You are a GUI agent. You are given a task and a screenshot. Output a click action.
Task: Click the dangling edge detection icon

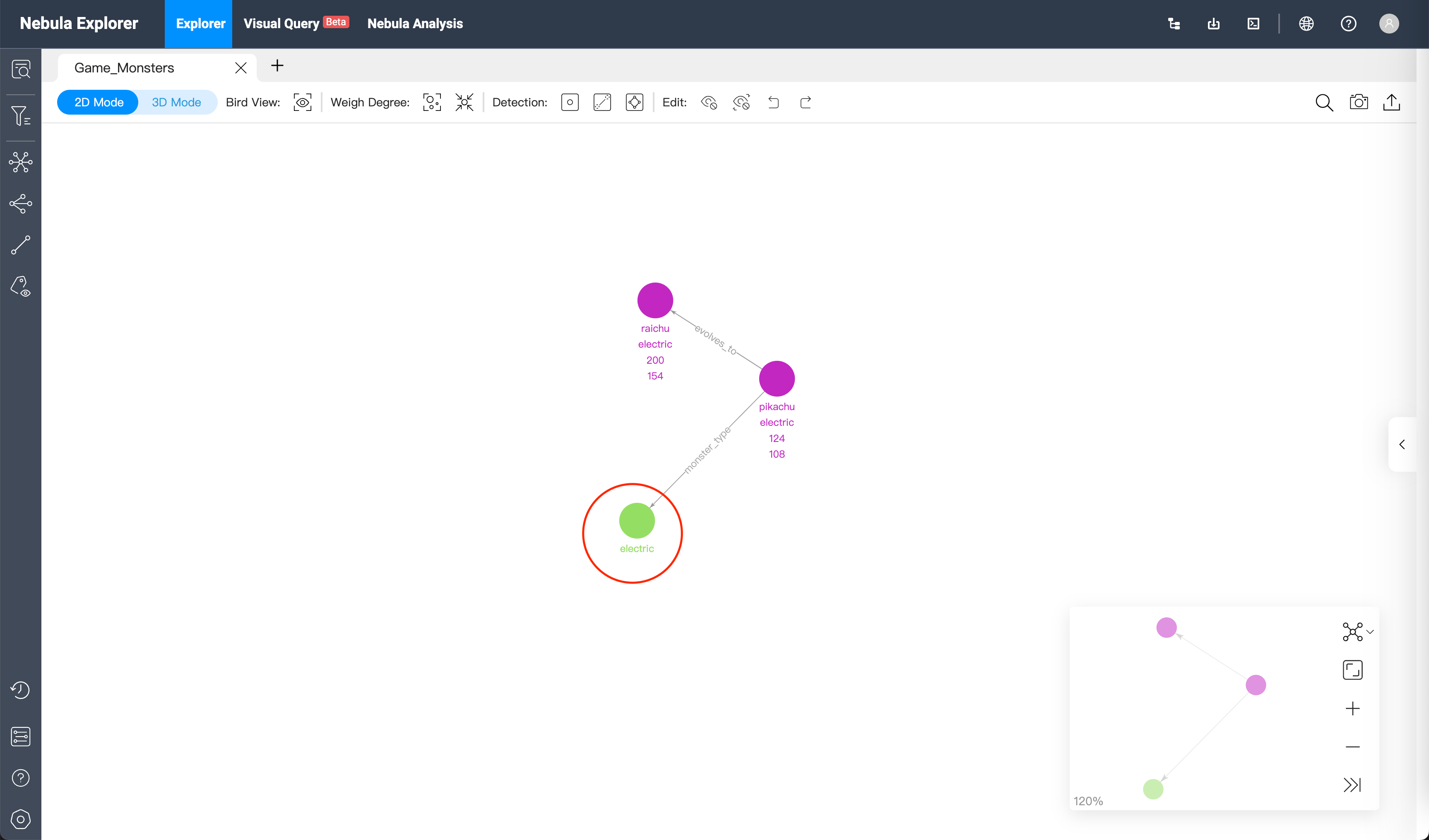(x=602, y=102)
